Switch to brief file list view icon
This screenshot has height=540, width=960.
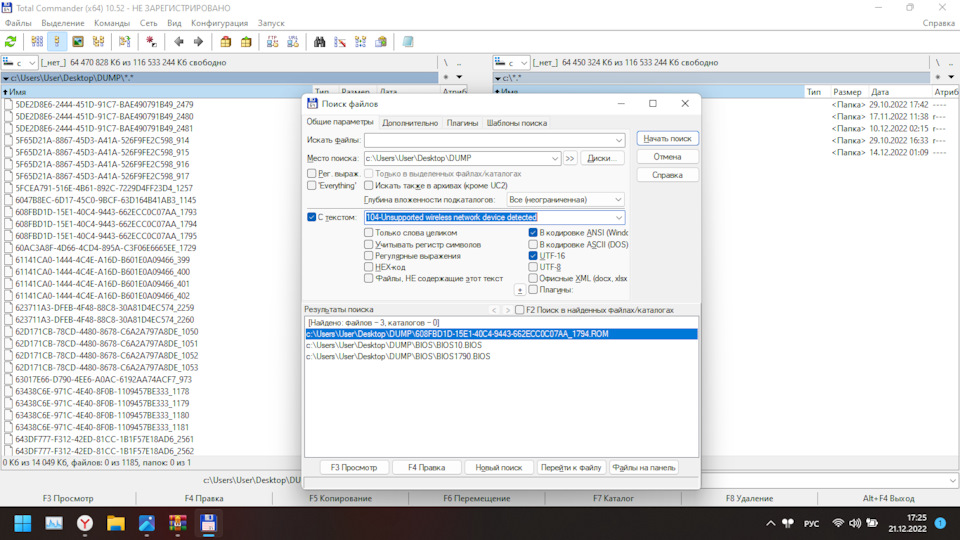(x=37, y=42)
